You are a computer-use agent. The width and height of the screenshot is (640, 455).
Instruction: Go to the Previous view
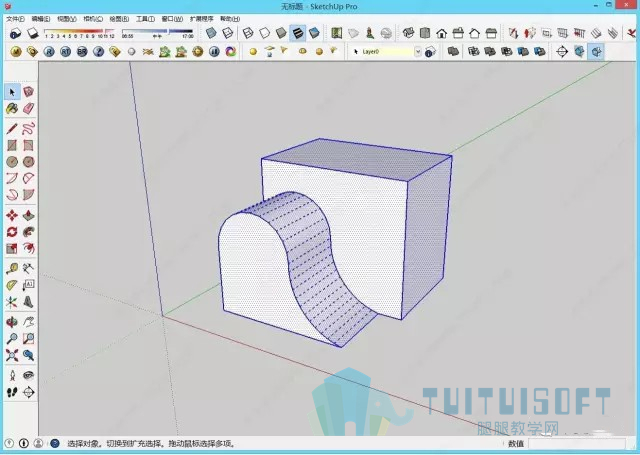[x=28, y=355]
